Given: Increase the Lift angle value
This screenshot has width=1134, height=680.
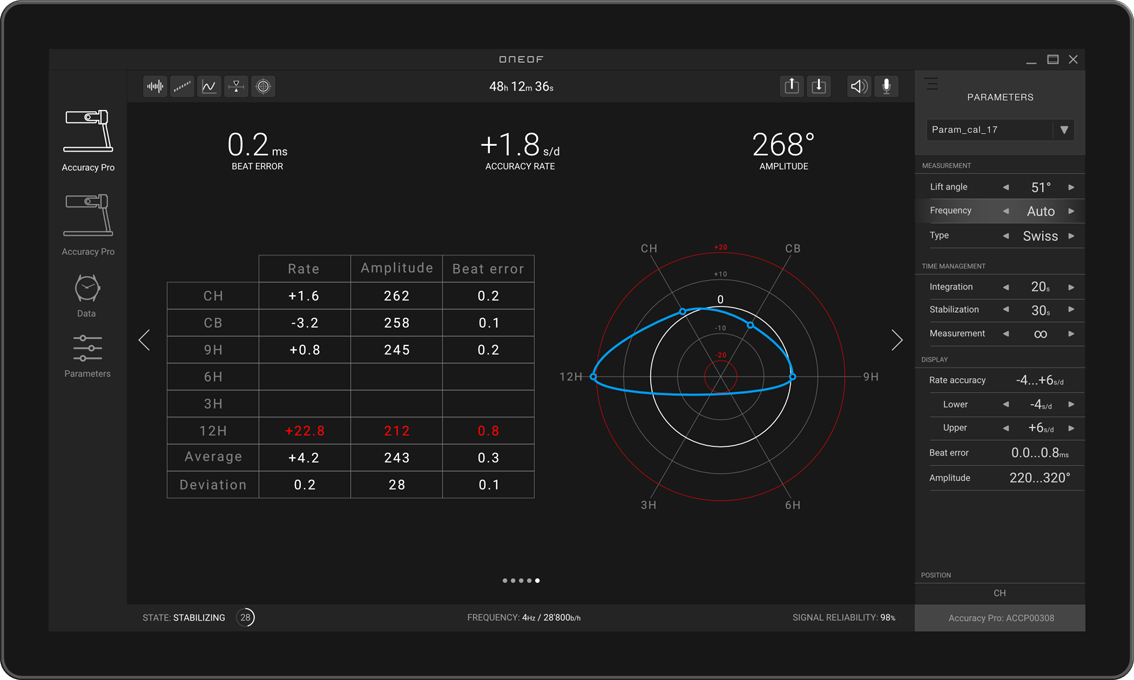Looking at the screenshot, I should [1071, 187].
